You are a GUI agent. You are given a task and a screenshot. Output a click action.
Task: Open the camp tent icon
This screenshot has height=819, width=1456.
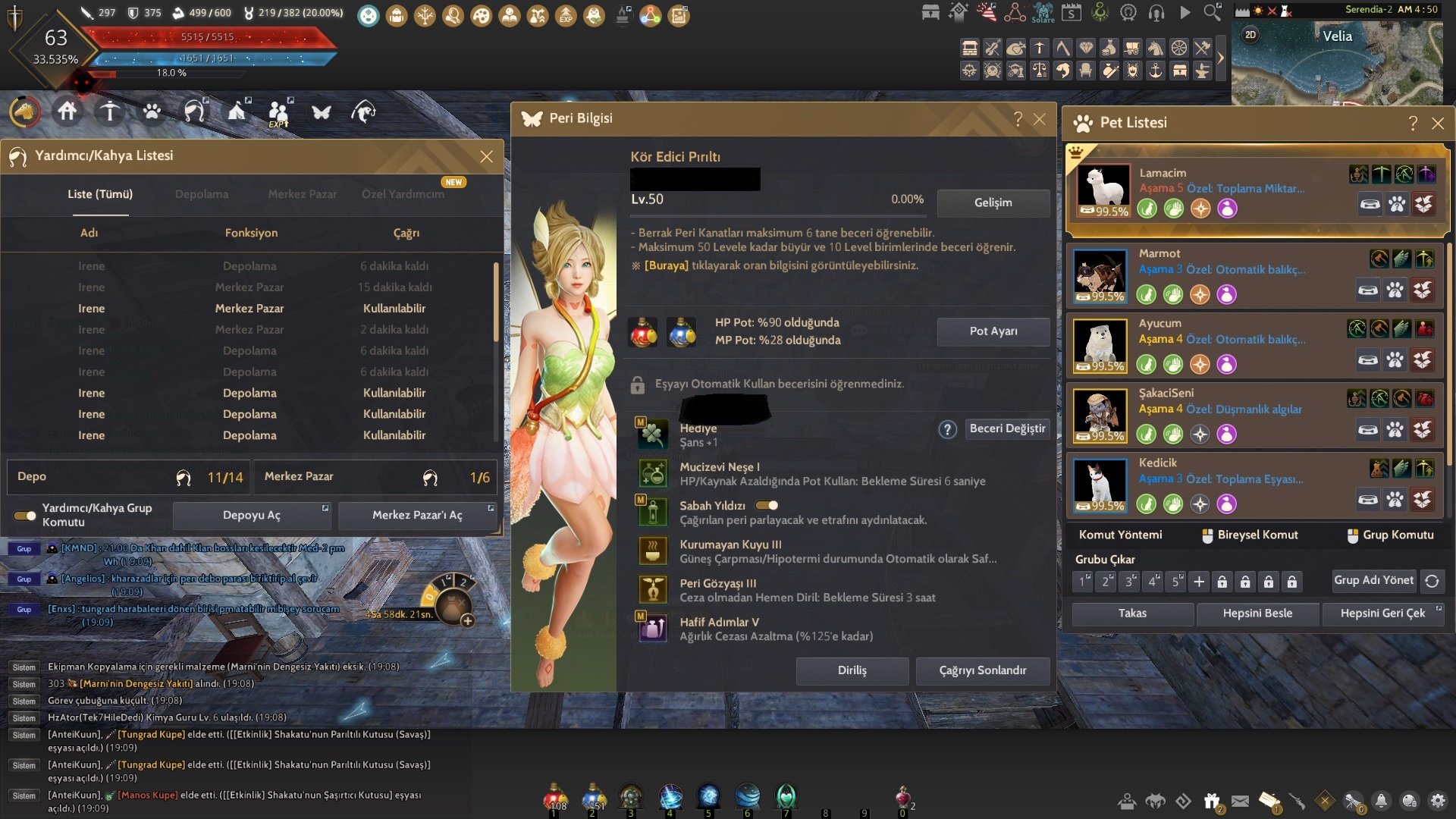pyautogui.click(x=237, y=112)
